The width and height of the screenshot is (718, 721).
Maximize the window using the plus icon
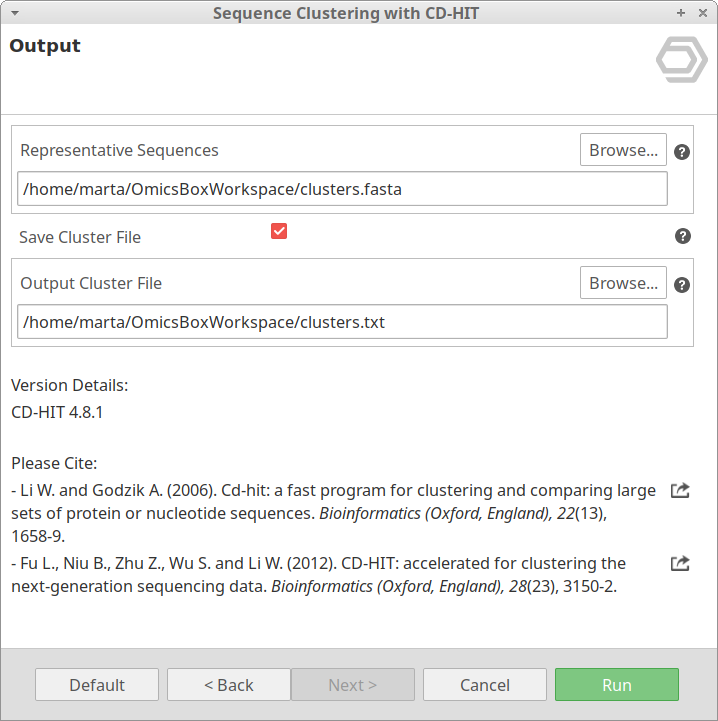(x=681, y=13)
